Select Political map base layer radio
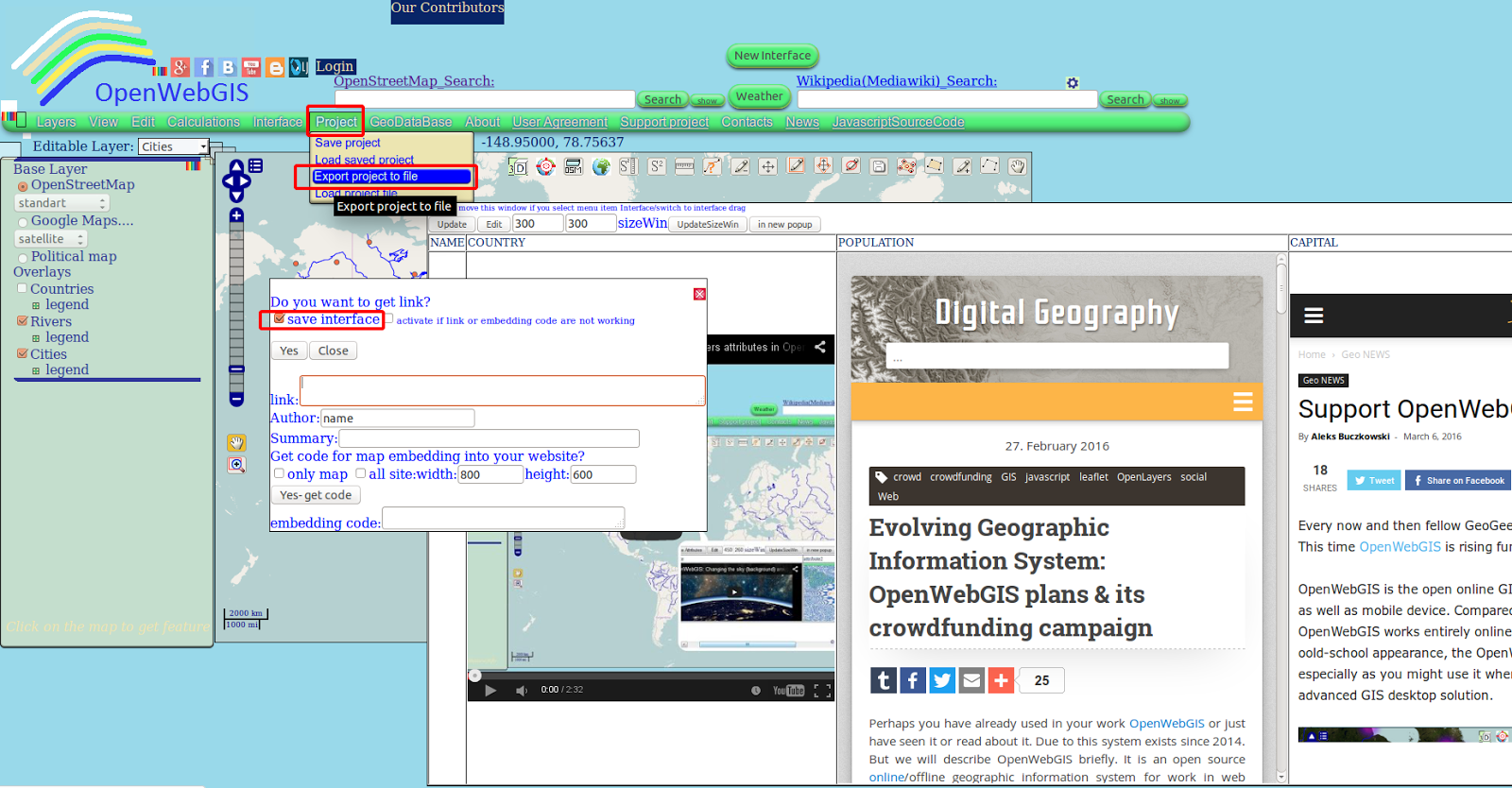 coord(23,258)
